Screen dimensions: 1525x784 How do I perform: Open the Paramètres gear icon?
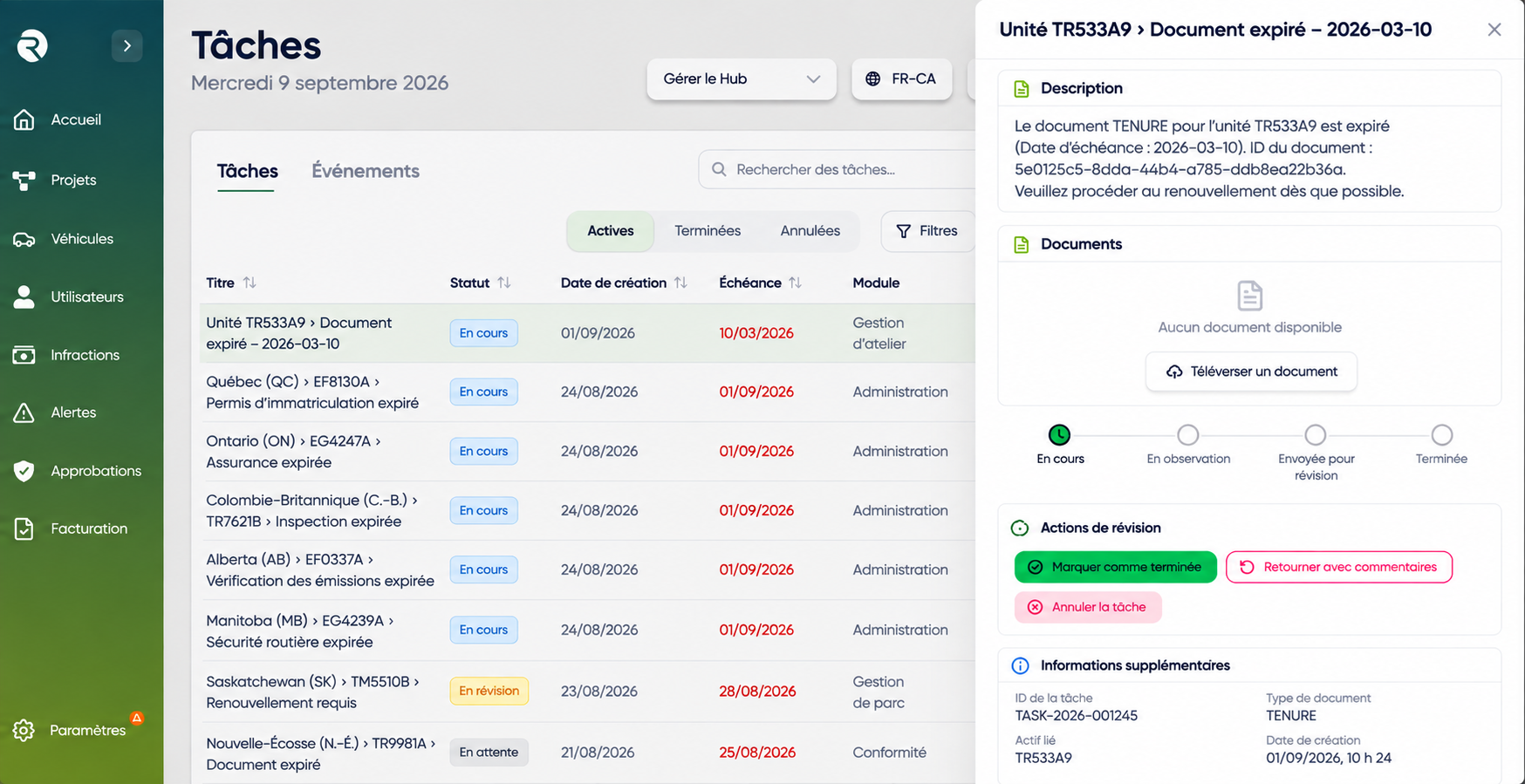click(24, 730)
